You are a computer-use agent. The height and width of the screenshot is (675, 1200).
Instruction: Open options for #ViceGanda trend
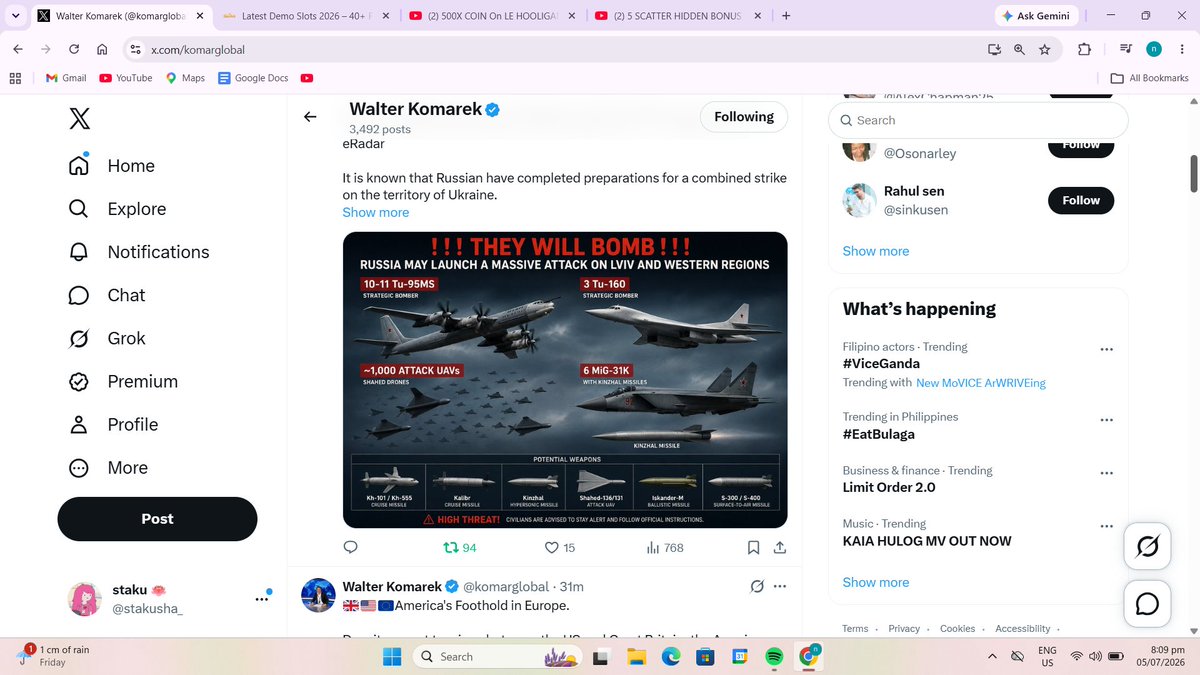[1106, 349]
